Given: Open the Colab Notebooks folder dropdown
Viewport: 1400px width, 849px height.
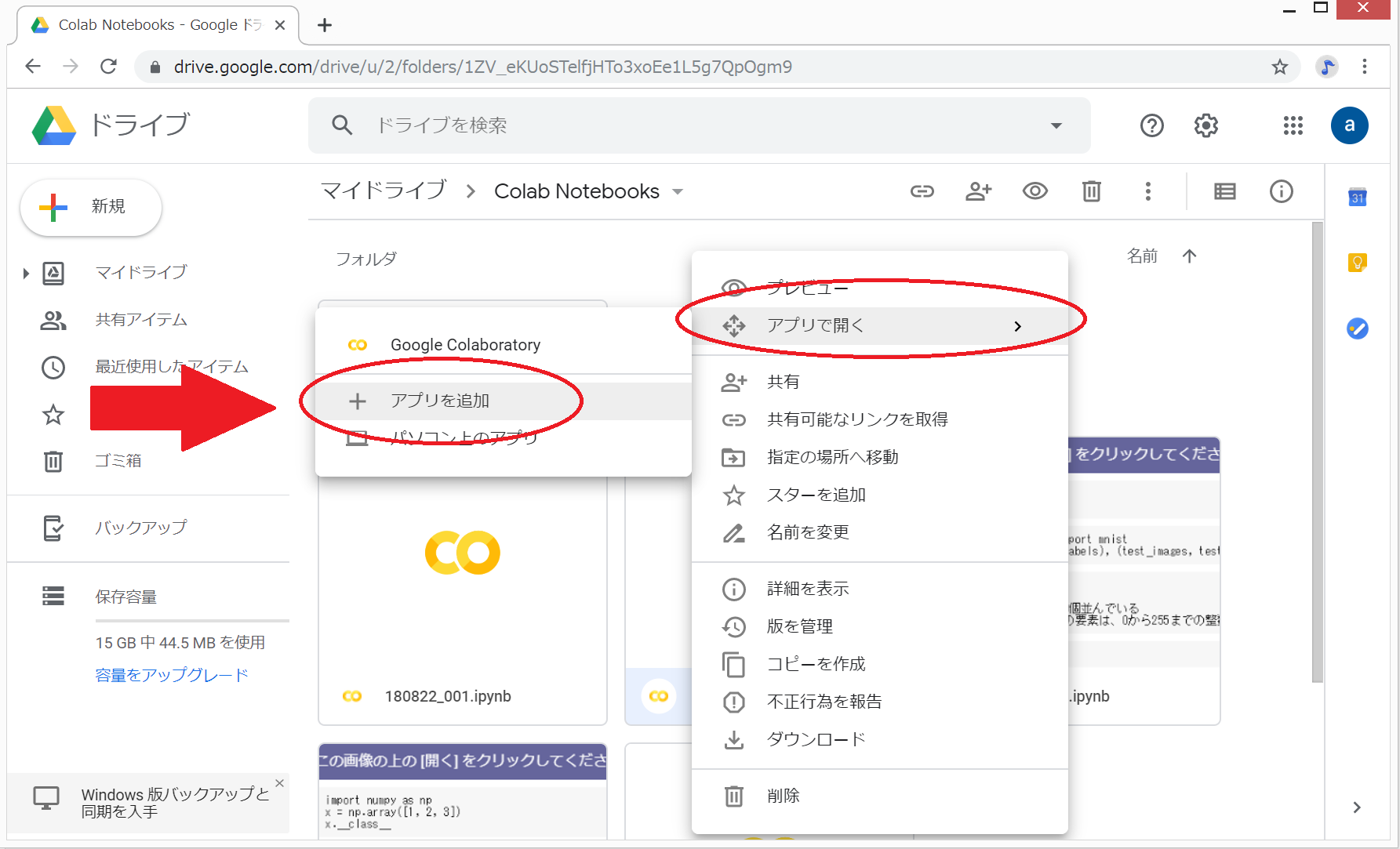Looking at the screenshot, I should point(678,192).
